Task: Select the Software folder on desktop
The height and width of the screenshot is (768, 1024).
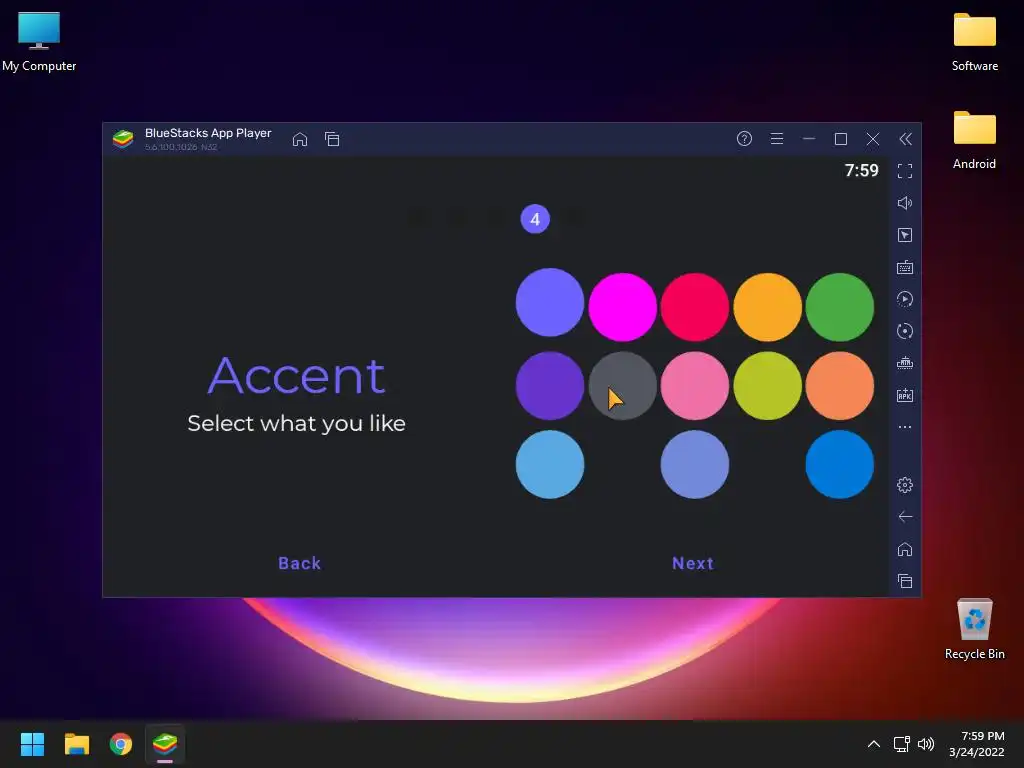Action: point(974,42)
